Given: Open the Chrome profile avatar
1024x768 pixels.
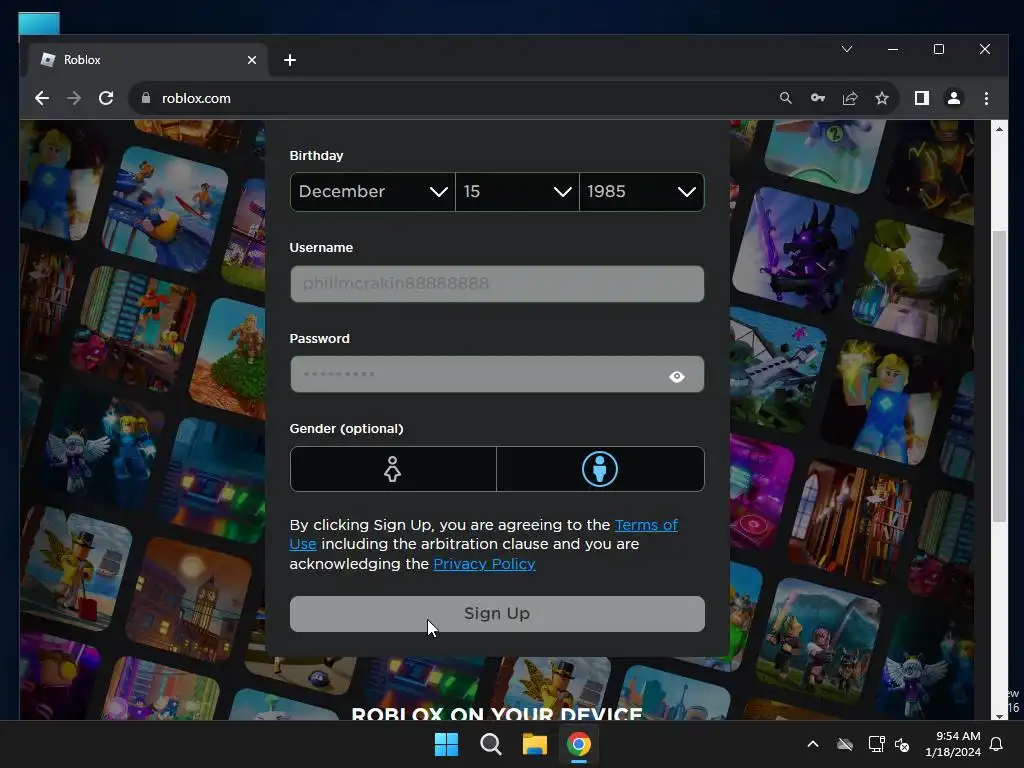Looking at the screenshot, I should (x=953, y=98).
